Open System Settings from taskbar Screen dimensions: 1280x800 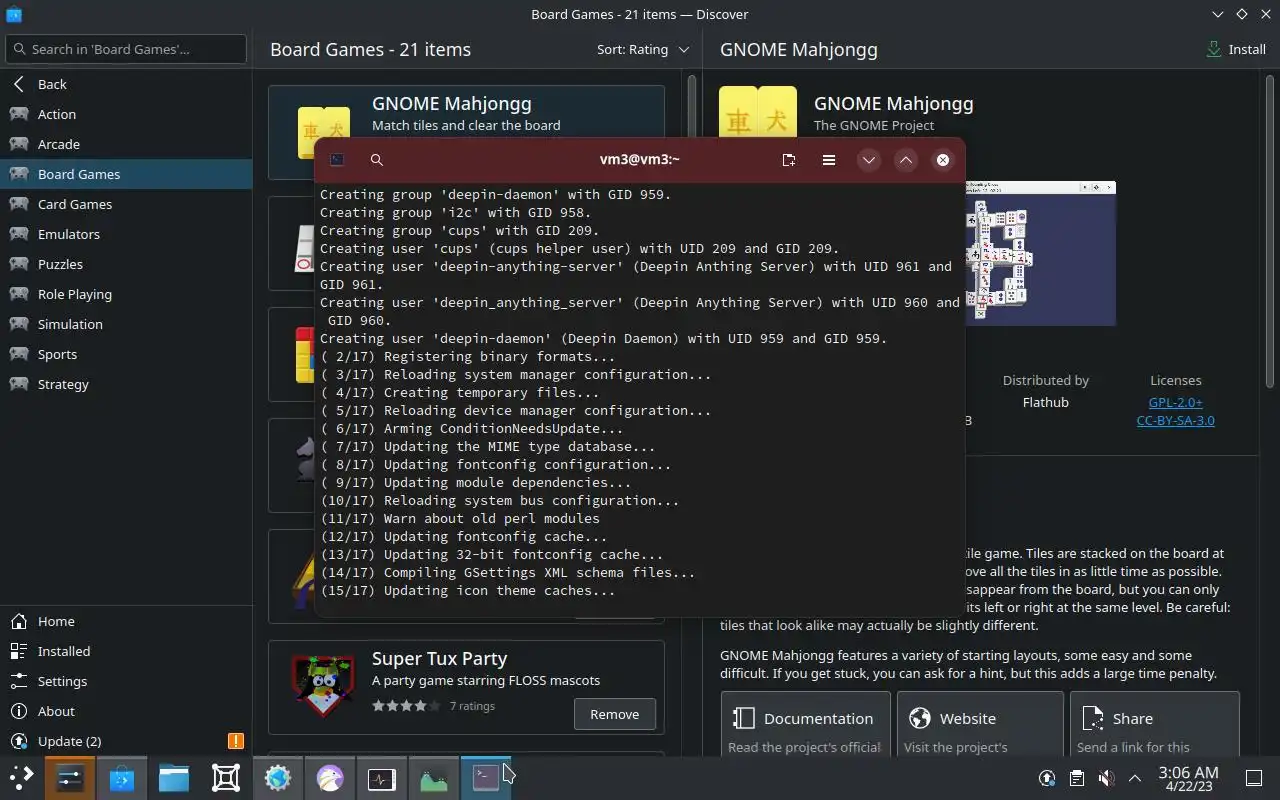pyautogui.click(x=69, y=777)
